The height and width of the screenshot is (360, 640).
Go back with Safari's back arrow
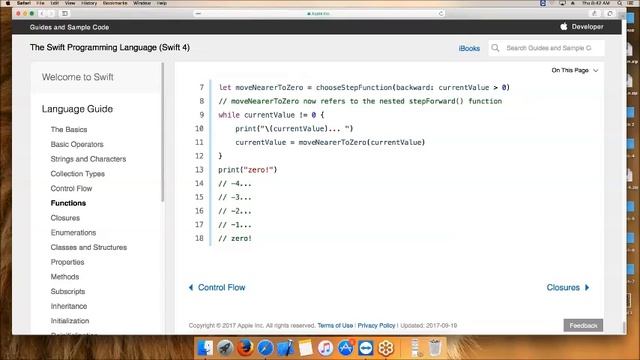pyautogui.click(x=42, y=13)
